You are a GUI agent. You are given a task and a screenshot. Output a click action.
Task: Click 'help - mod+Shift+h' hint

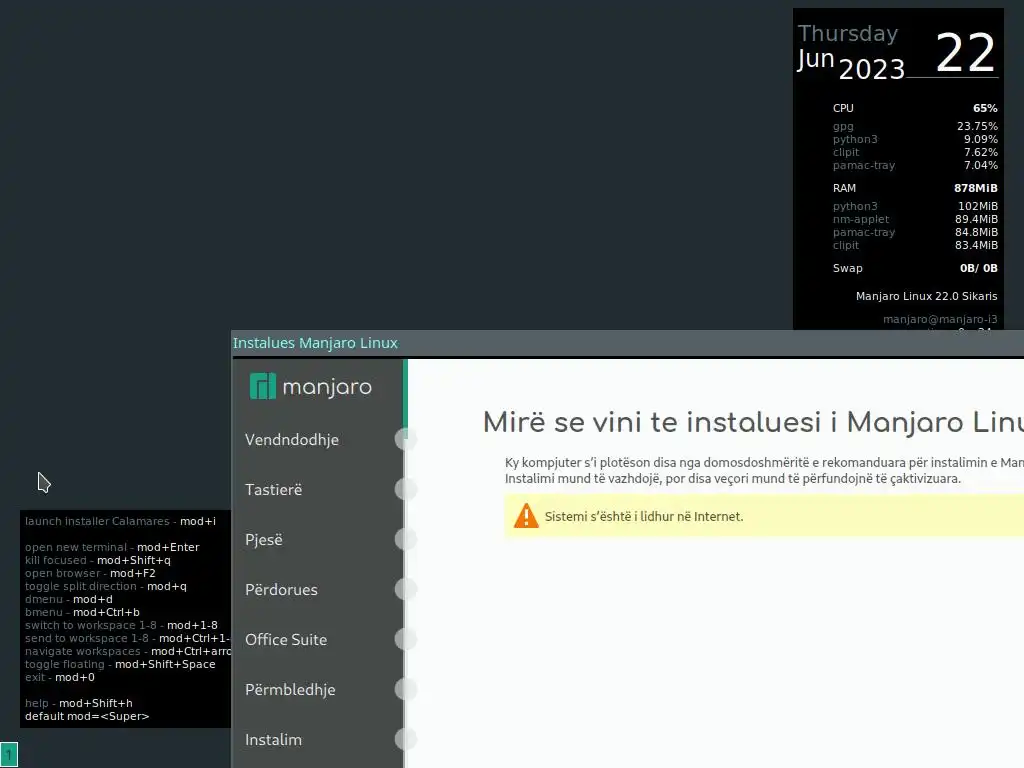click(78, 703)
